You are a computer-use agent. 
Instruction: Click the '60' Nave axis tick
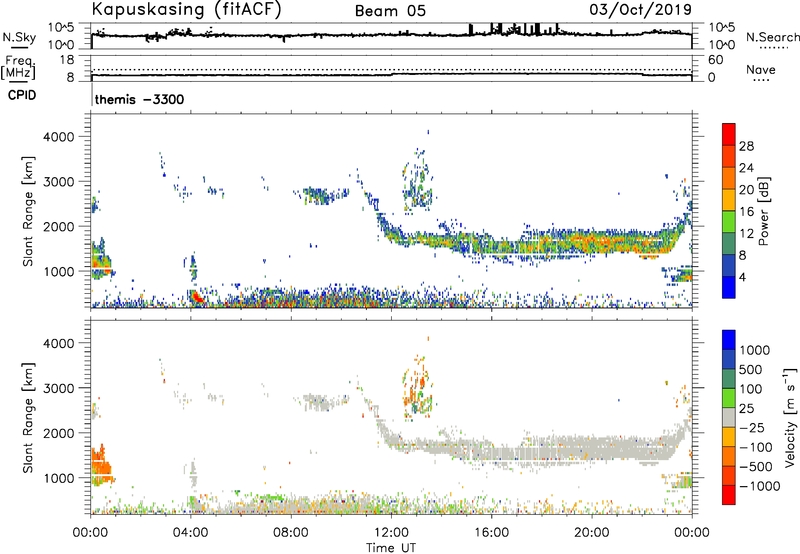(716, 60)
